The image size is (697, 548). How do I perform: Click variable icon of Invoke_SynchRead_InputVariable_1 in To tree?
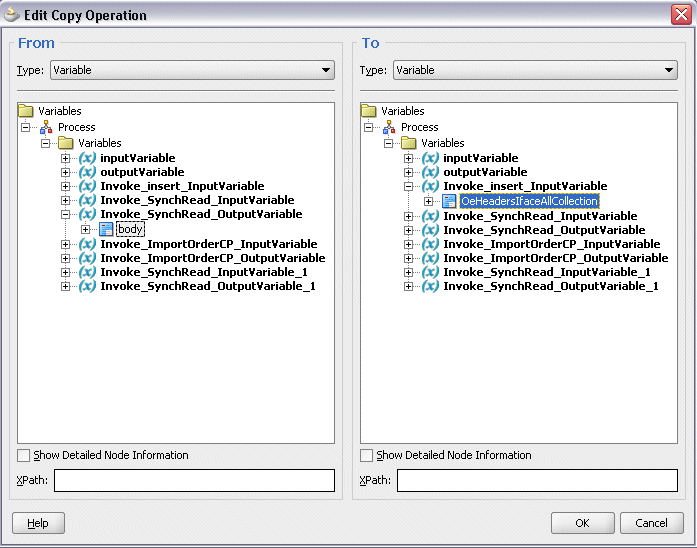pyautogui.click(x=431, y=272)
